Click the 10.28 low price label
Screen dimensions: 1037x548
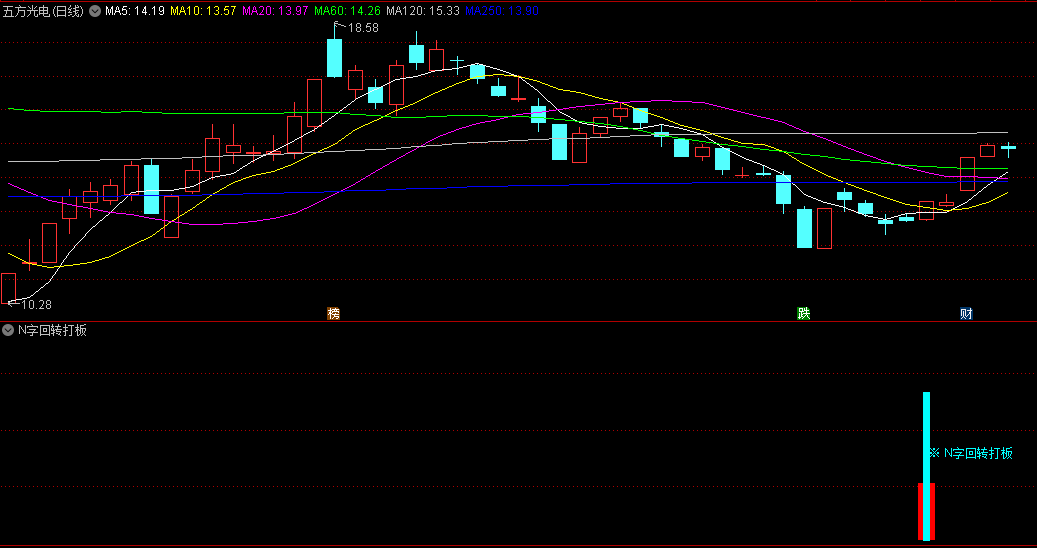pyautogui.click(x=36, y=305)
